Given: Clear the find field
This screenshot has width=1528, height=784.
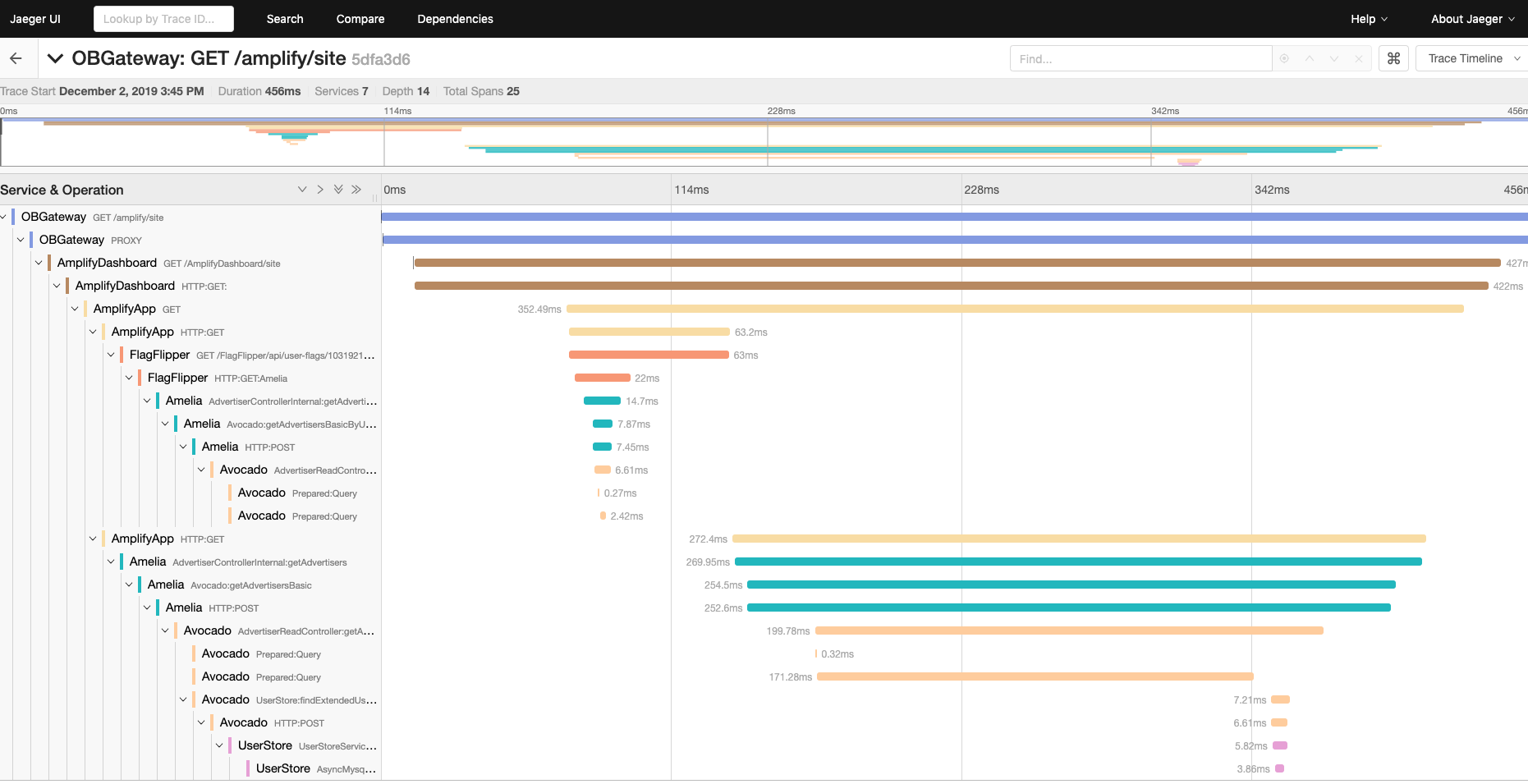Looking at the screenshot, I should point(1358,58).
